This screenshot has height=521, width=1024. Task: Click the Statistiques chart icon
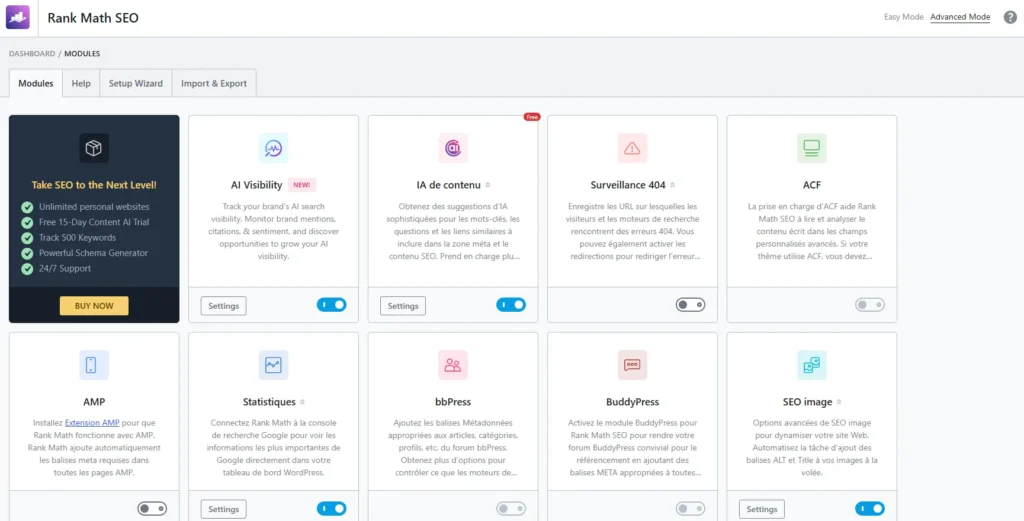273,365
